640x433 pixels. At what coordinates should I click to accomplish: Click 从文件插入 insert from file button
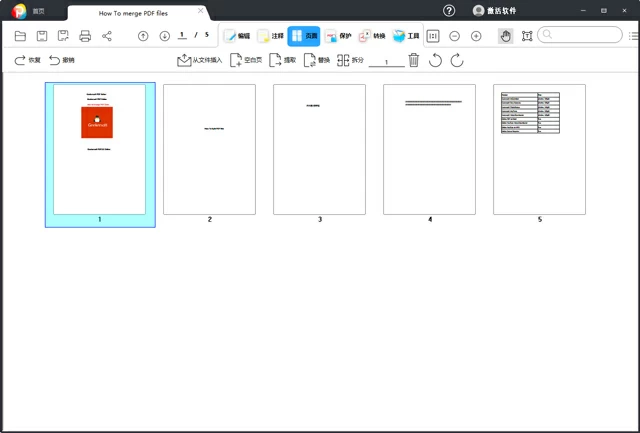(x=200, y=61)
